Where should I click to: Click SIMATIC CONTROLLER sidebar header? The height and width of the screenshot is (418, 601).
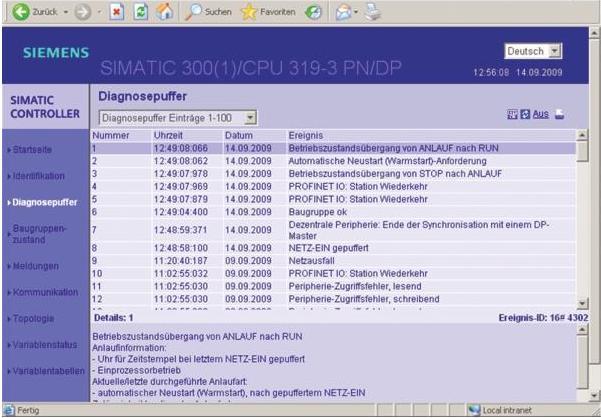point(45,107)
